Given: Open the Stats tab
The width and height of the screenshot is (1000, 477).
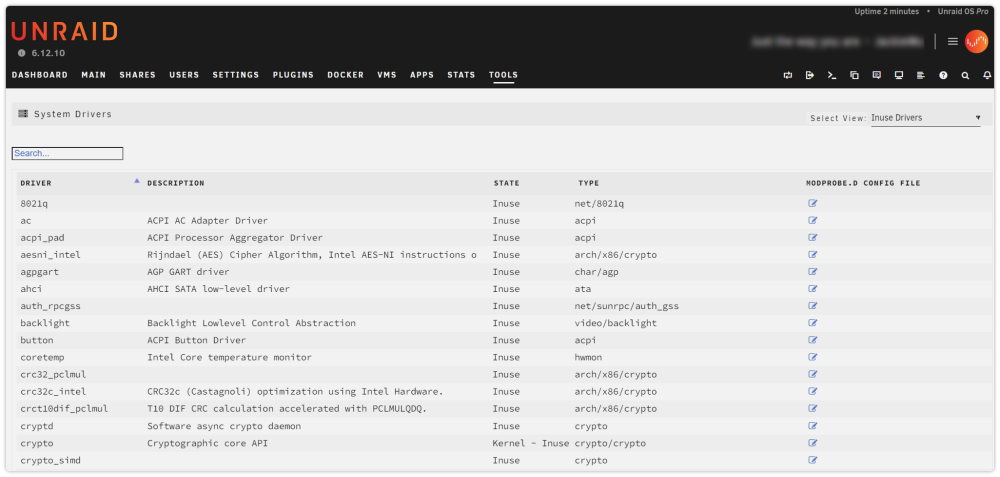Looking at the screenshot, I should pyautogui.click(x=461, y=75).
